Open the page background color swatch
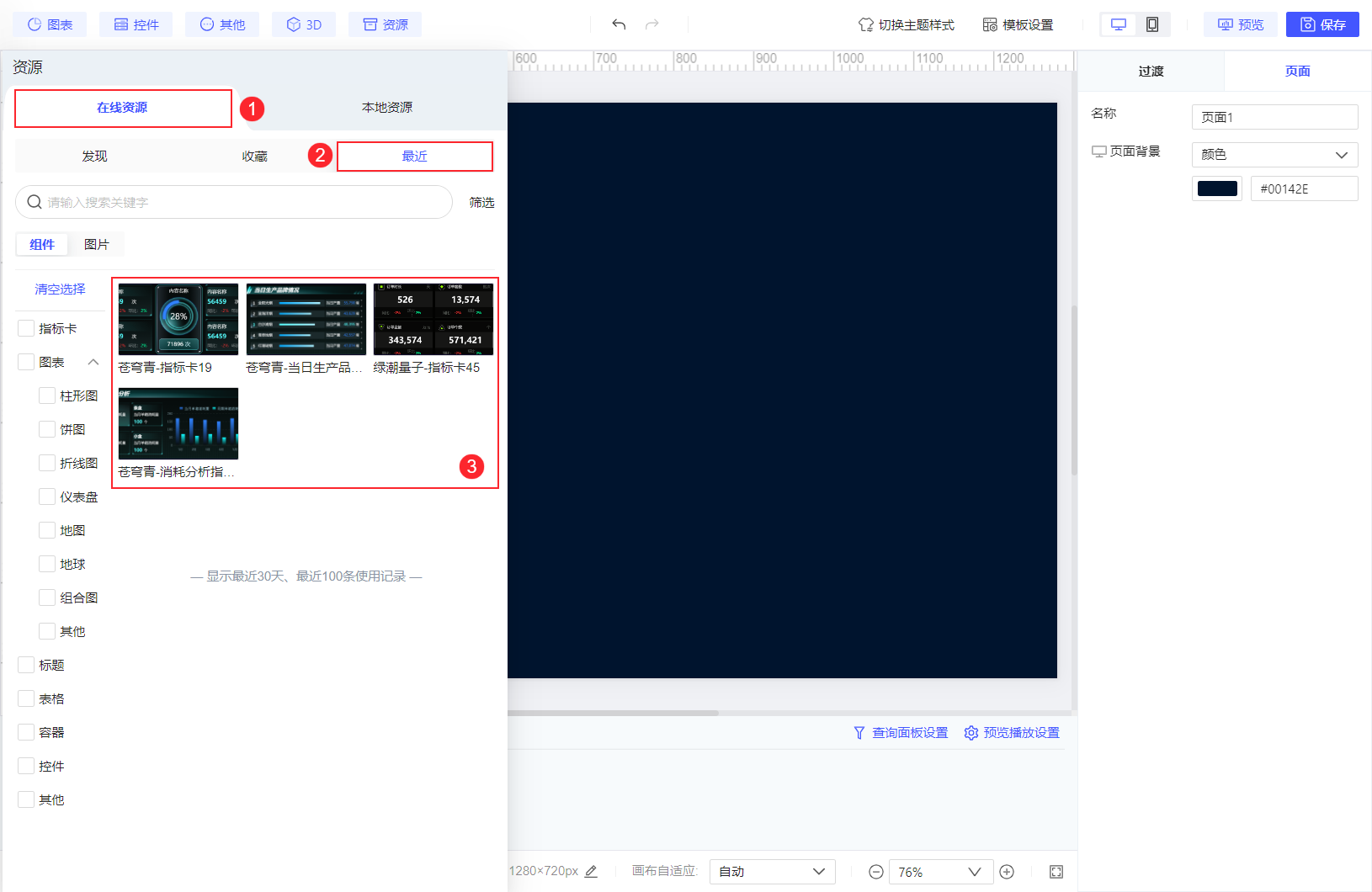This screenshot has width=1372, height=892. click(x=1217, y=188)
